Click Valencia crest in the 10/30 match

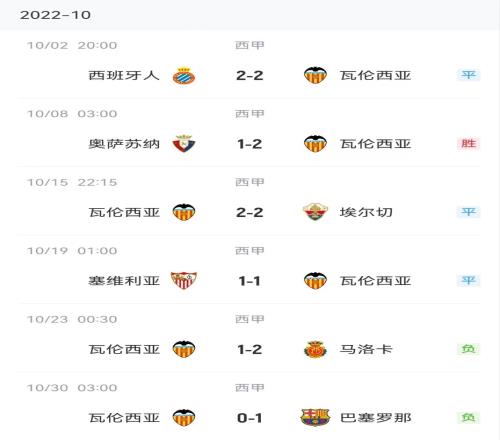184,418
